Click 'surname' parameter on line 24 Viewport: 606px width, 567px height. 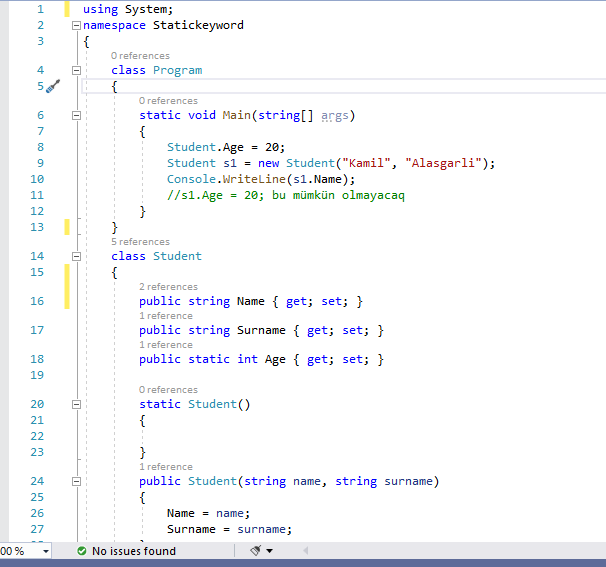408,481
